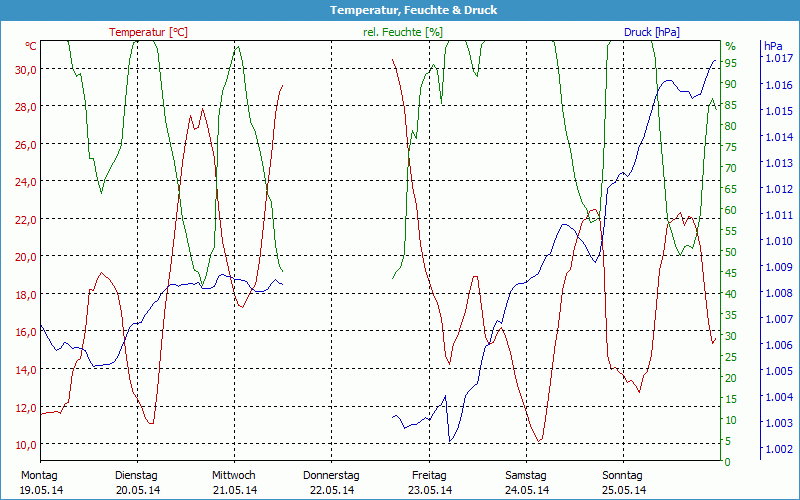Choose the Donnerstag 22.05.14 date label
Viewport: 800px width, 500px height.
click(331, 482)
